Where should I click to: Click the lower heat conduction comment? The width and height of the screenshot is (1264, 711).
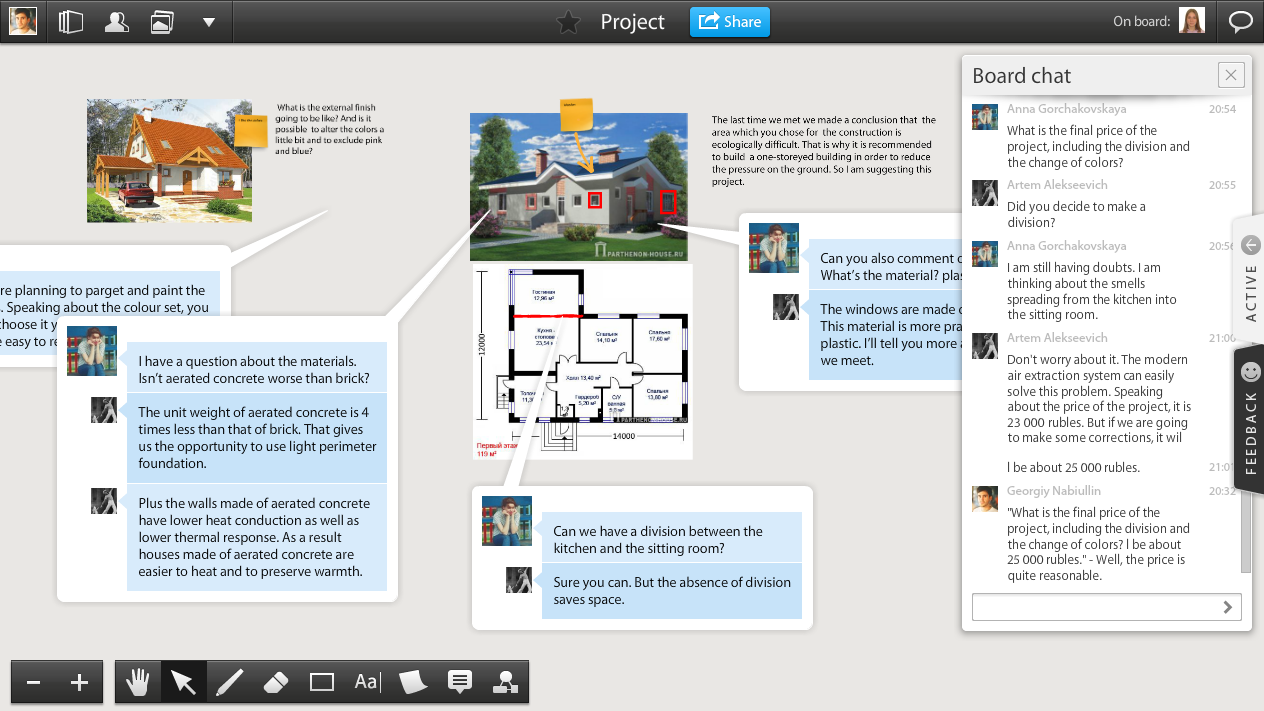click(x=256, y=537)
